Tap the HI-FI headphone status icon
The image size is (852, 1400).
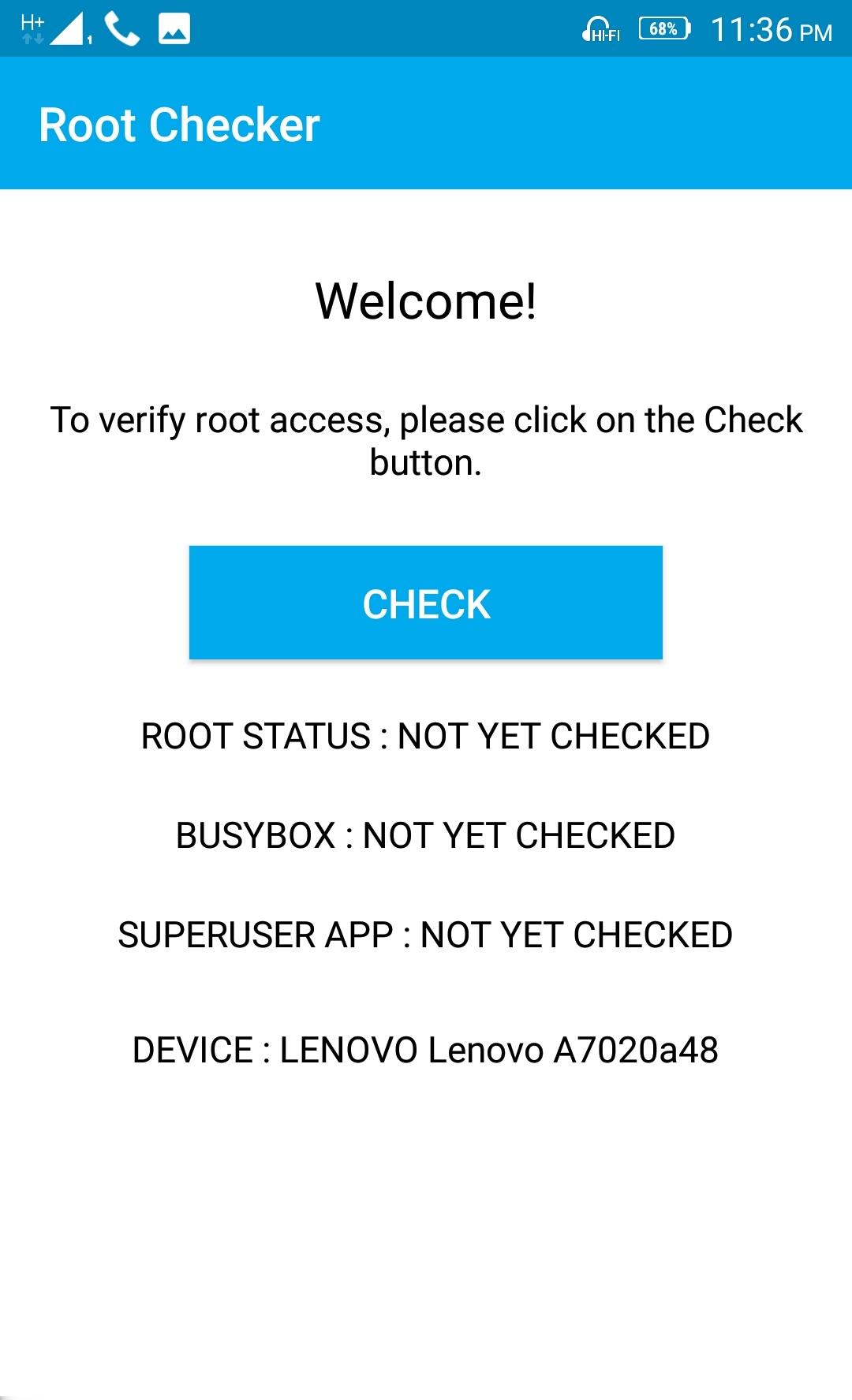(x=601, y=29)
